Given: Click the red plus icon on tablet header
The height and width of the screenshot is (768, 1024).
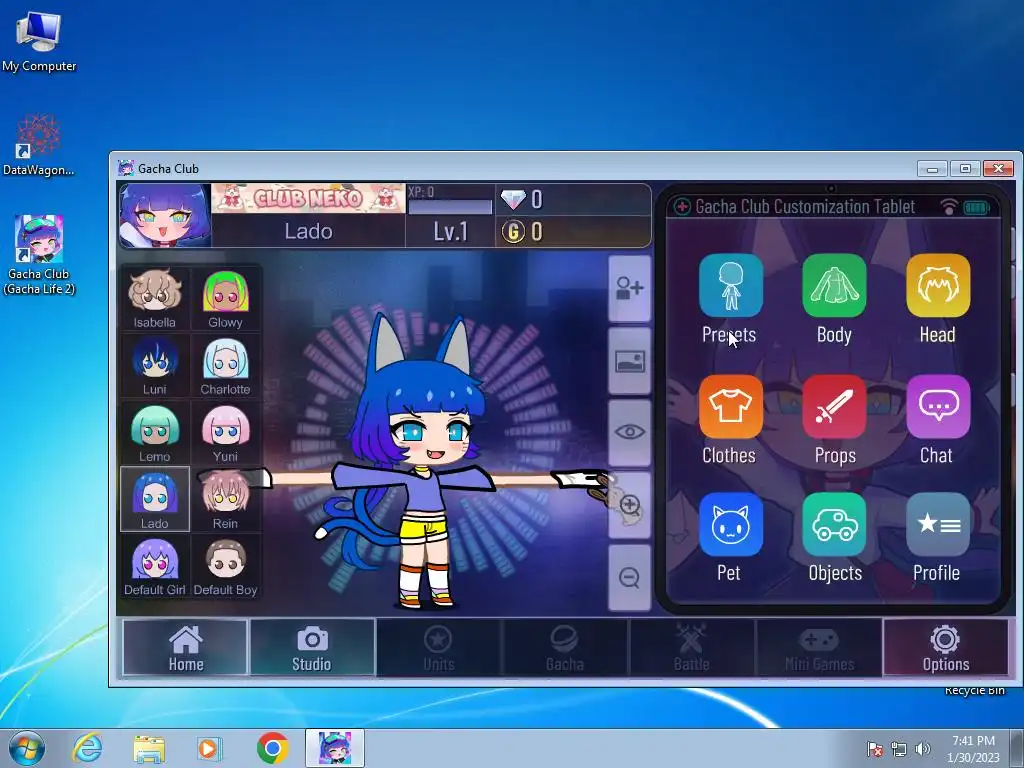Looking at the screenshot, I should pyautogui.click(x=682, y=207).
